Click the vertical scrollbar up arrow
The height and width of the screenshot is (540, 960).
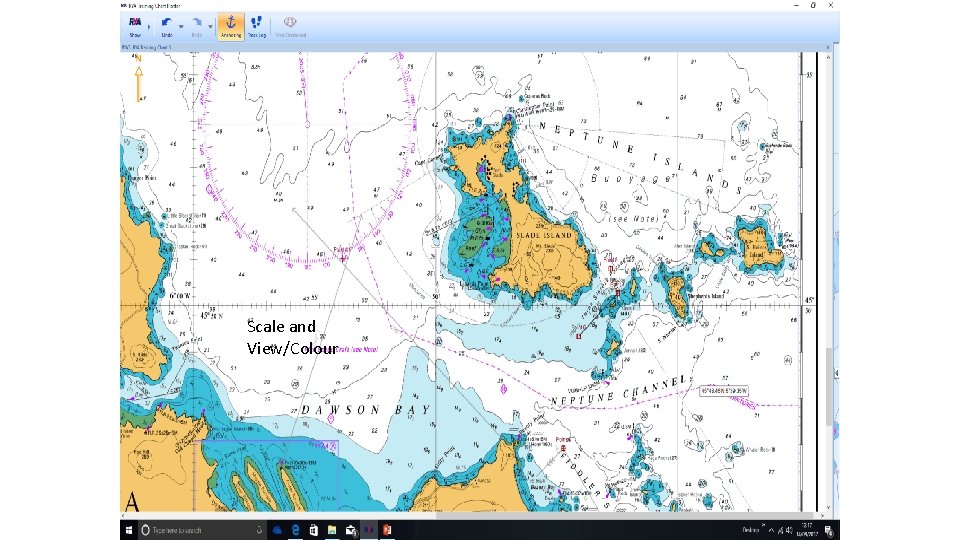click(828, 56)
